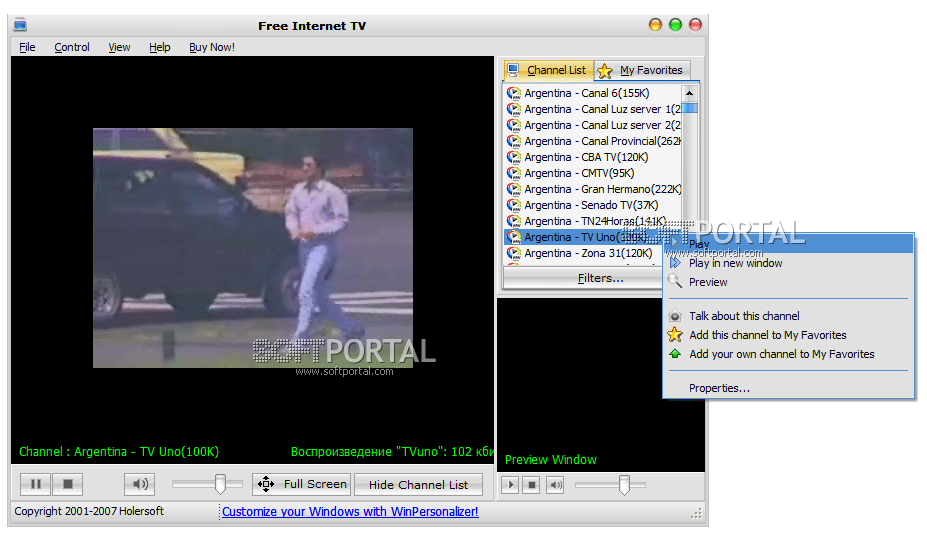Choose Play in new window
The width and height of the screenshot is (927, 535).
coord(789,263)
